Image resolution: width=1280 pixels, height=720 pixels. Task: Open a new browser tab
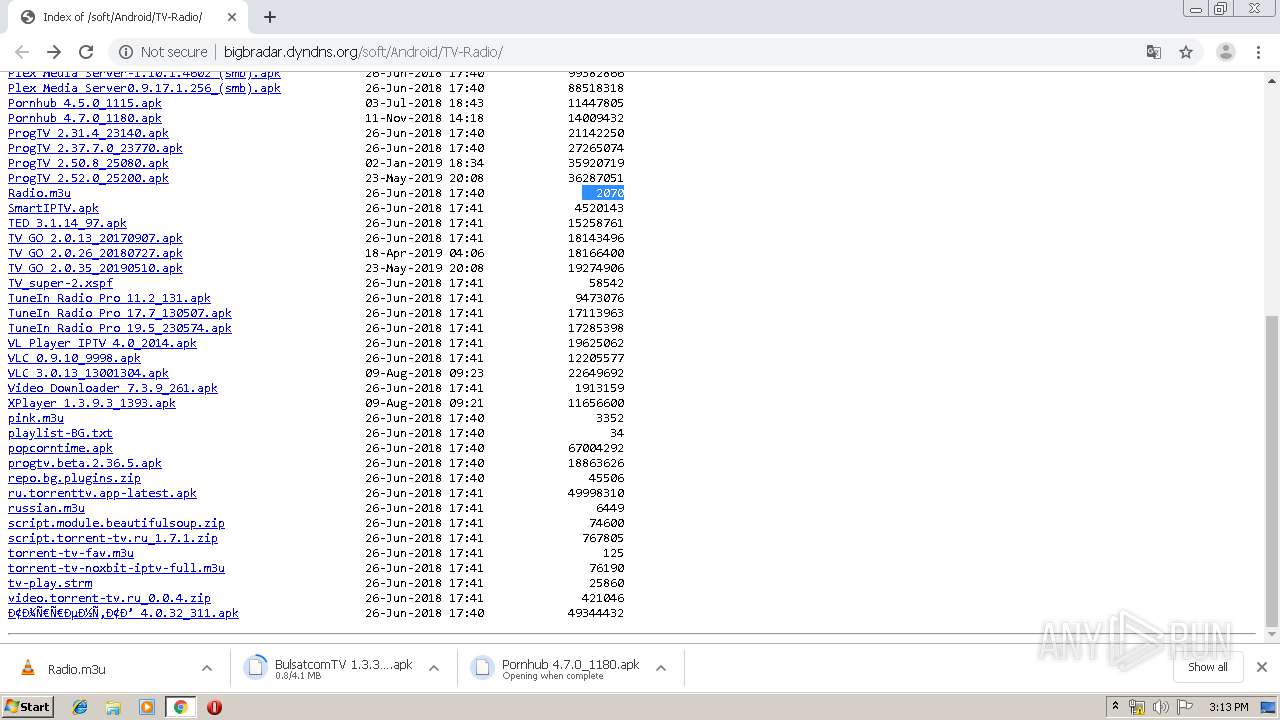269,17
